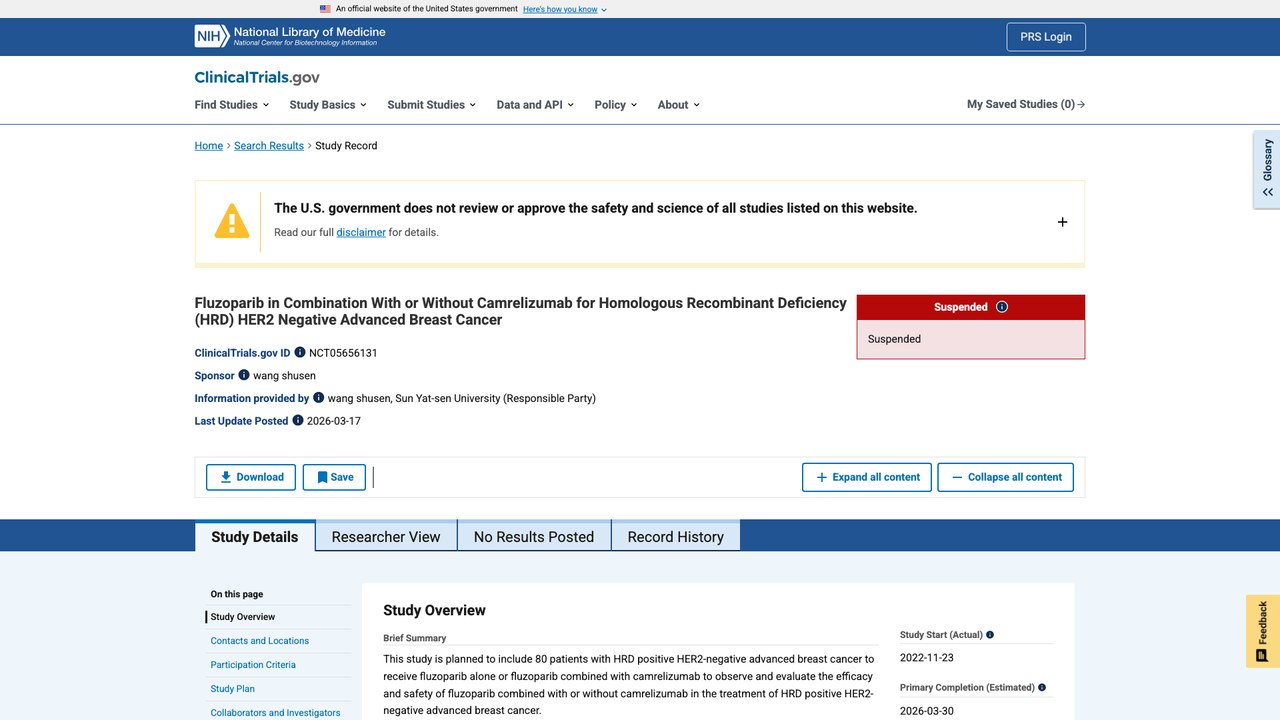1280x720 pixels.
Task: Jump to Participation Criteria section
Action: click(253, 665)
